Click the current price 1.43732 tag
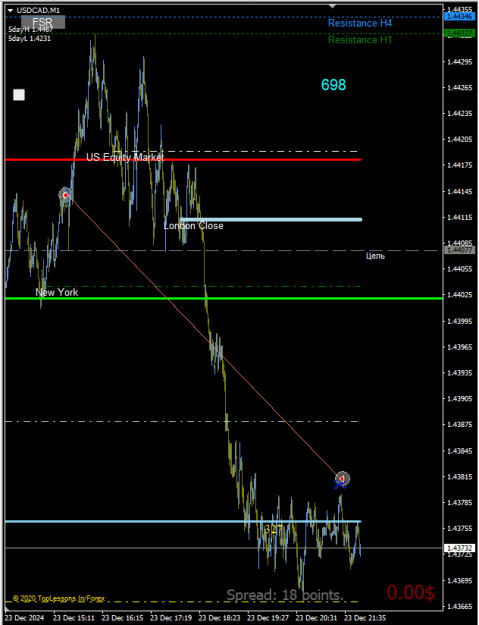The image size is (479, 625). tap(459, 548)
